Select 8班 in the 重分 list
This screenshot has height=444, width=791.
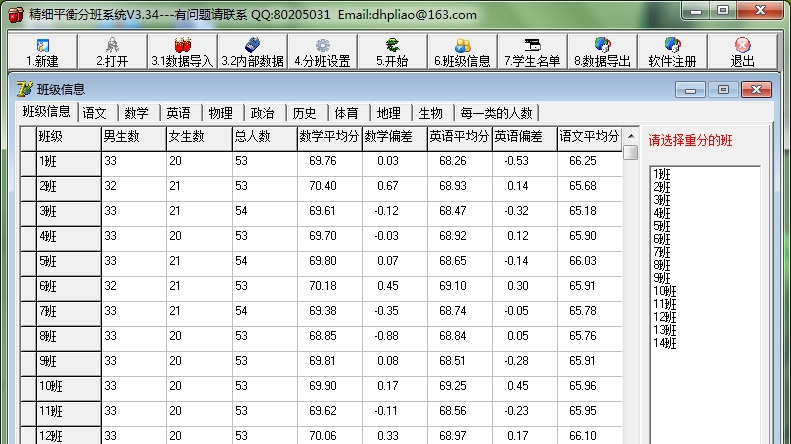click(662, 265)
